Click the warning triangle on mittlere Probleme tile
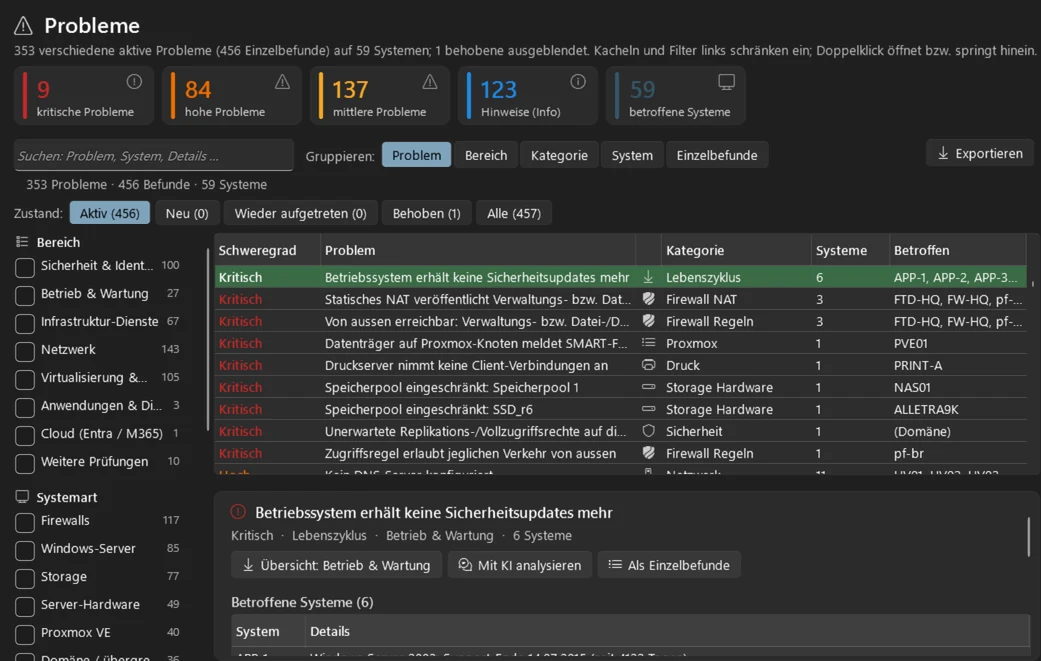Screen dimensions: 1041x661 pyautogui.click(x=430, y=82)
